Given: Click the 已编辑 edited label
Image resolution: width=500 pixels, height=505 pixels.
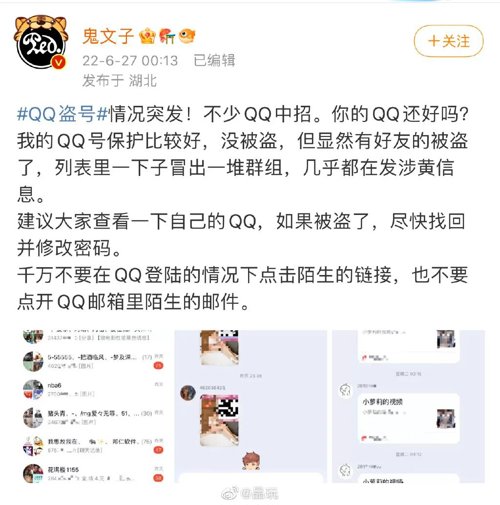Looking at the screenshot, I should (x=214, y=61).
